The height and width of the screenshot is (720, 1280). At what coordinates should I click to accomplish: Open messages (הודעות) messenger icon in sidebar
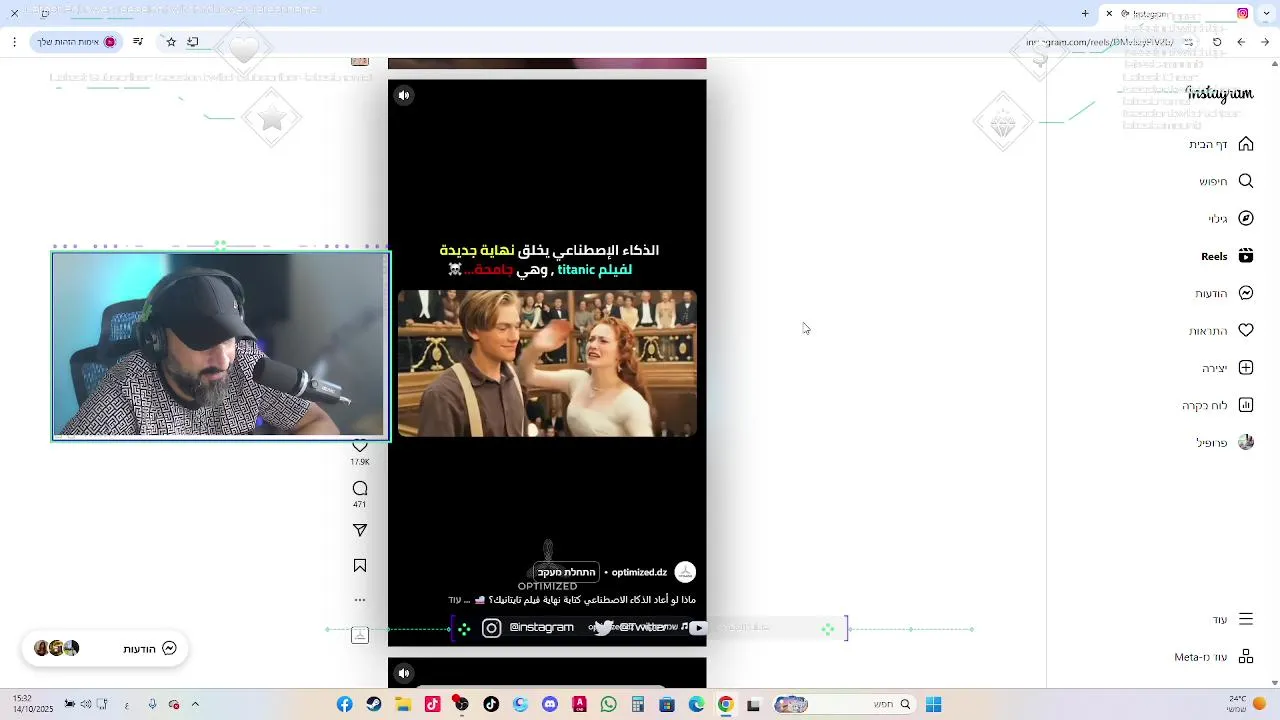[1246, 293]
